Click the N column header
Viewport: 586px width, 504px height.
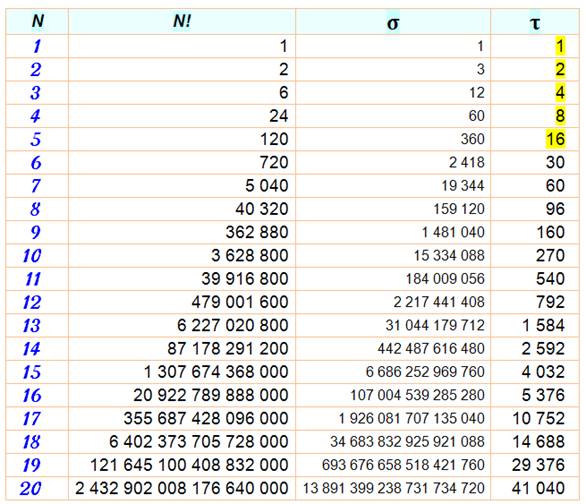point(37,21)
